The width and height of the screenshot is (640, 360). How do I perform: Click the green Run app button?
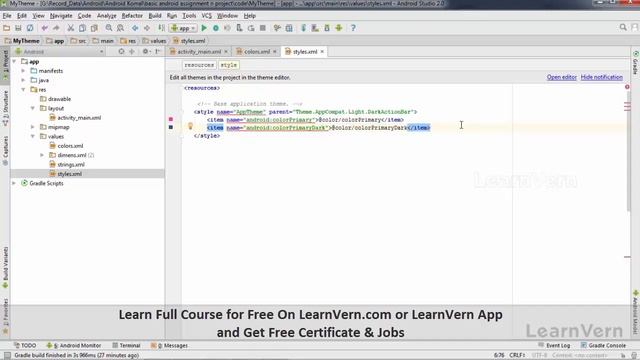coord(204,28)
